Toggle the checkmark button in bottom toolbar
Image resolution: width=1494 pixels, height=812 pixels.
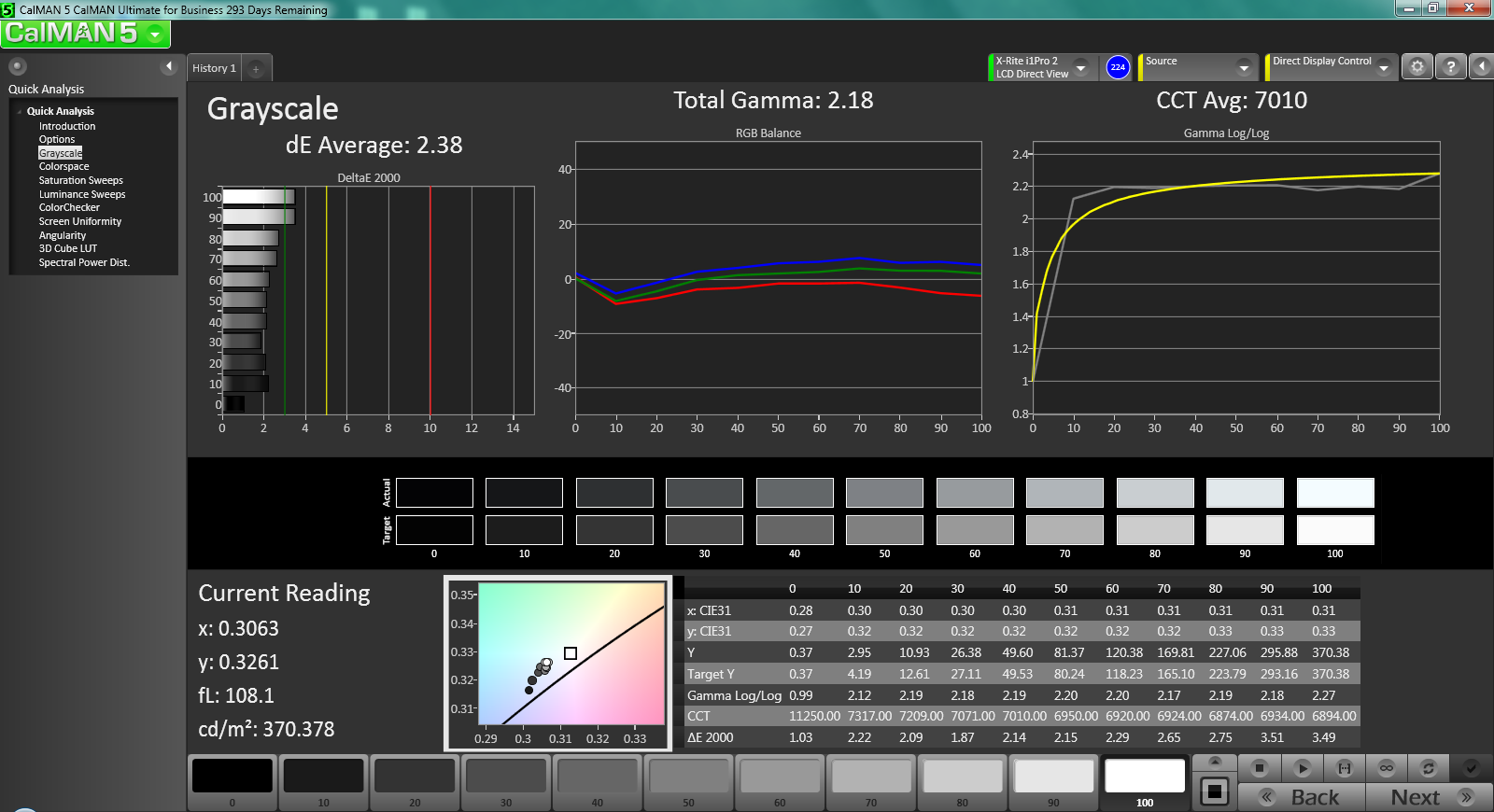click(x=1471, y=768)
